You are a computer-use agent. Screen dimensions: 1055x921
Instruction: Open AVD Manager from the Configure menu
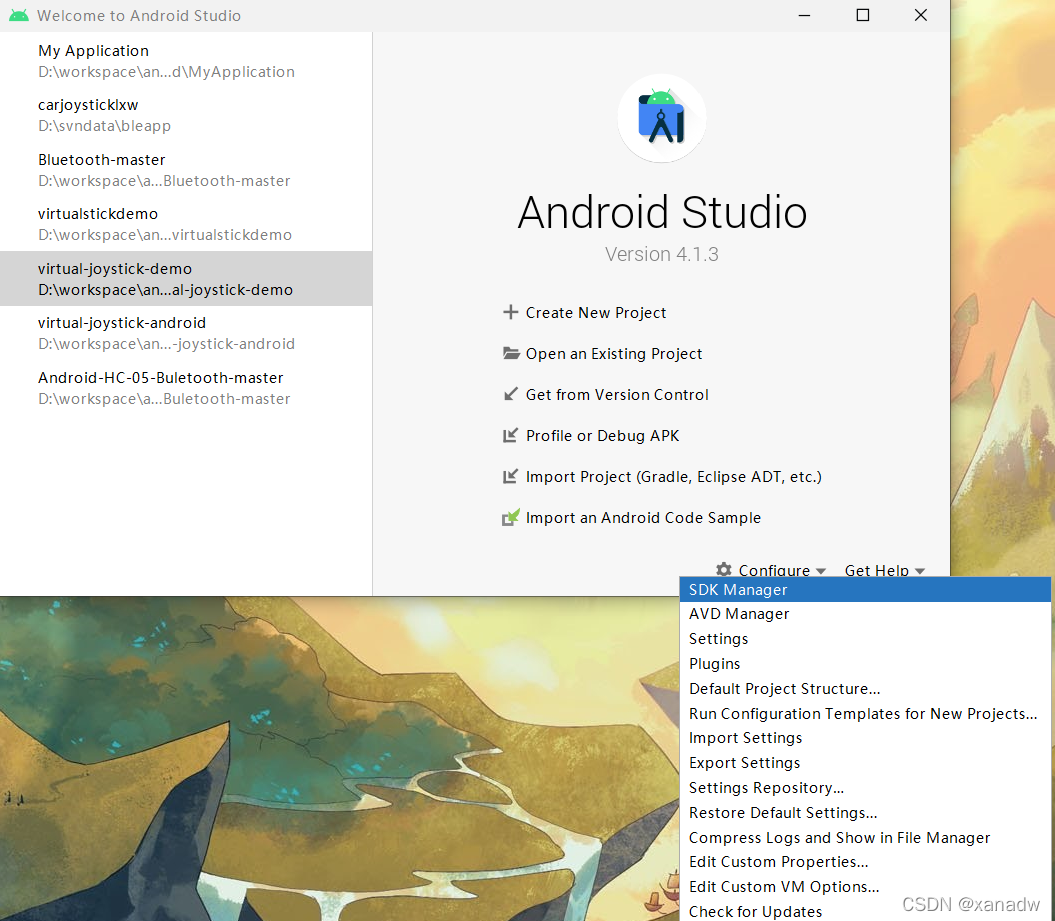pyautogui.click(x=865, y=614)
